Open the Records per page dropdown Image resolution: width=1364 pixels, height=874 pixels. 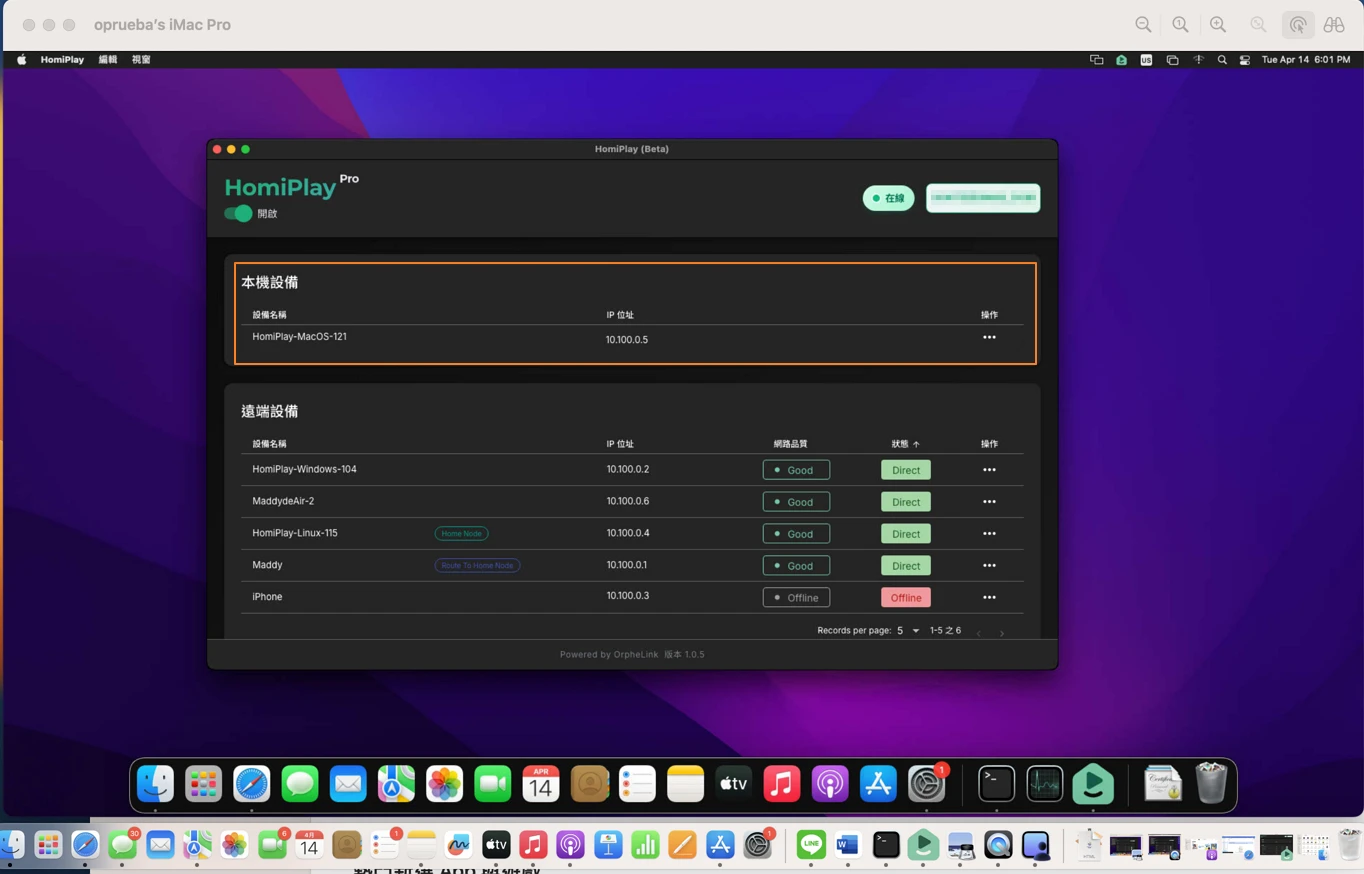907,631
